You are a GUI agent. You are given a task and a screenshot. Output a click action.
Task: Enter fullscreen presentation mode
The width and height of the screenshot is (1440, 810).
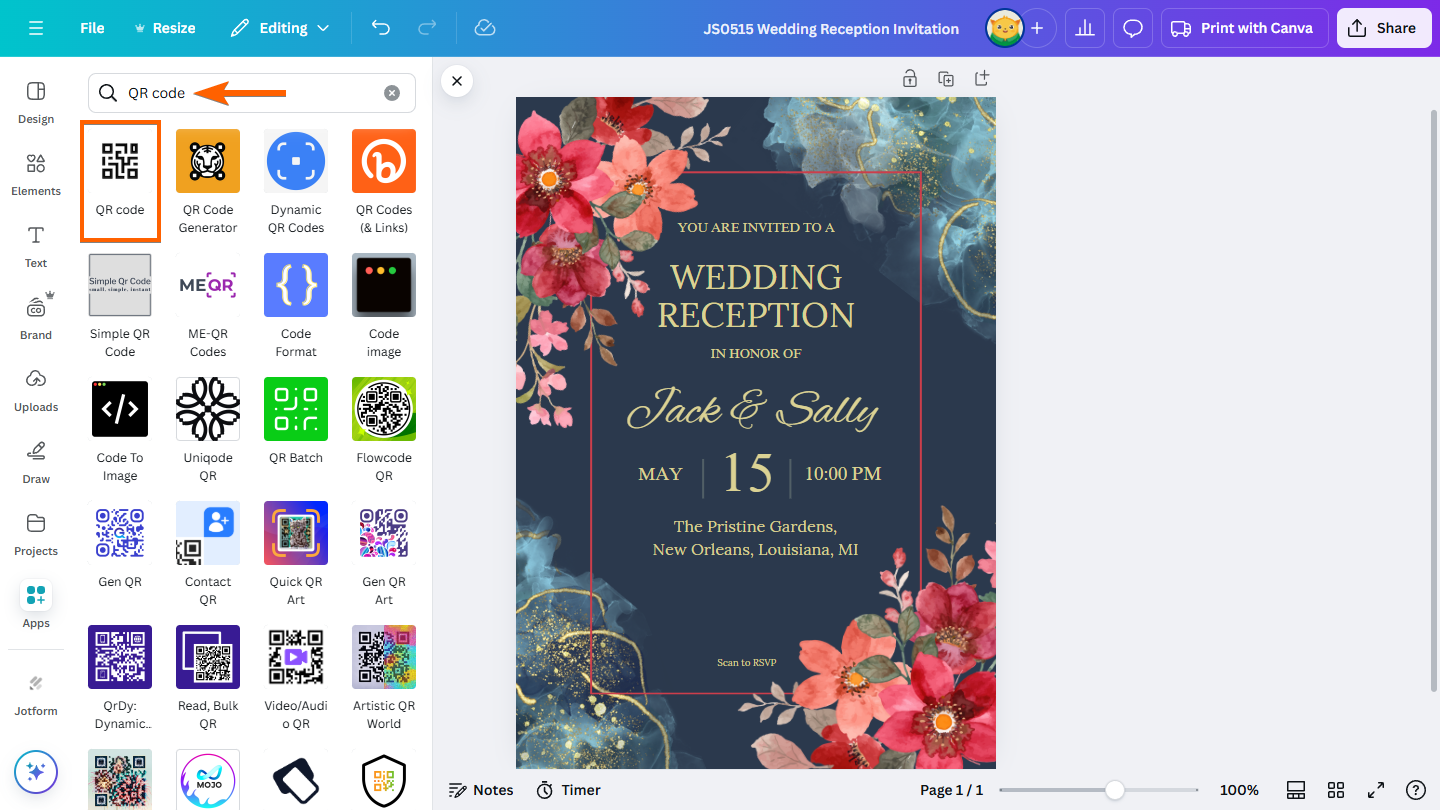coord(1376,790)
